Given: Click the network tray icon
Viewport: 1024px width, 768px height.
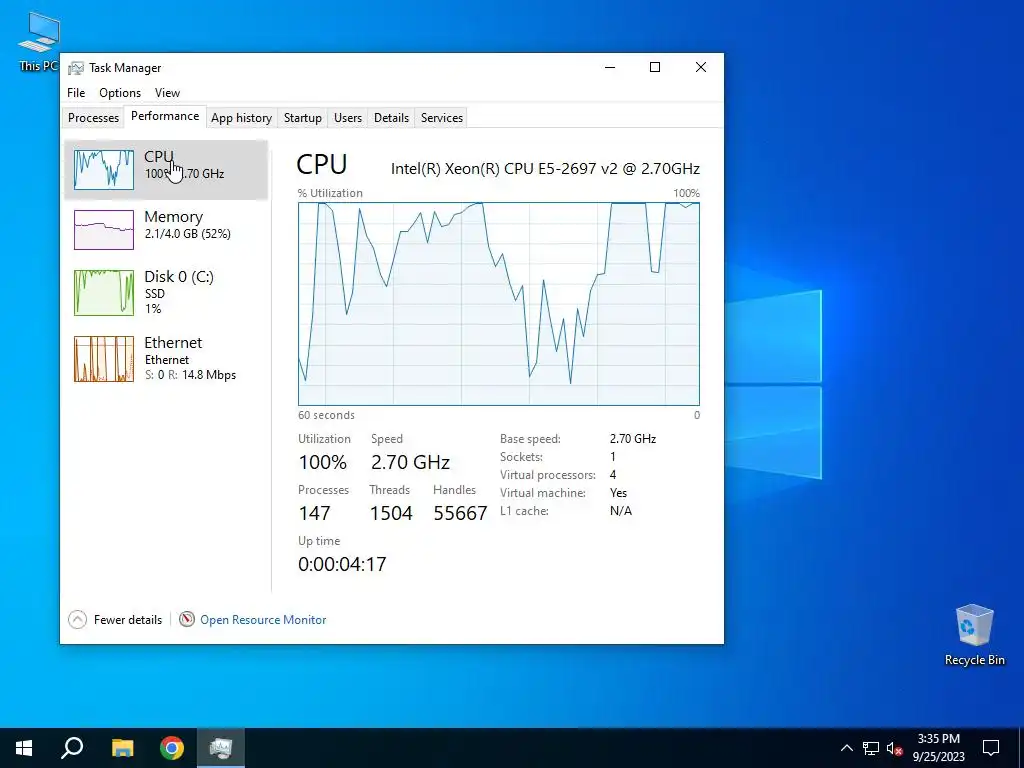Looking at the screenshot, I should coord(871,748).
